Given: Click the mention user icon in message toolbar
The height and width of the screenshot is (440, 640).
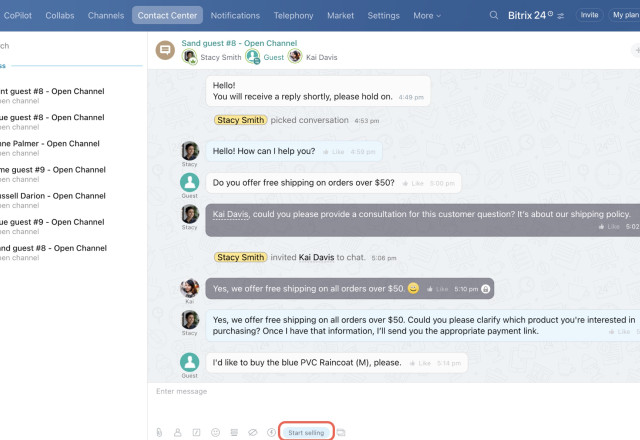Looking at the screenshot, I should click(178, 432).
